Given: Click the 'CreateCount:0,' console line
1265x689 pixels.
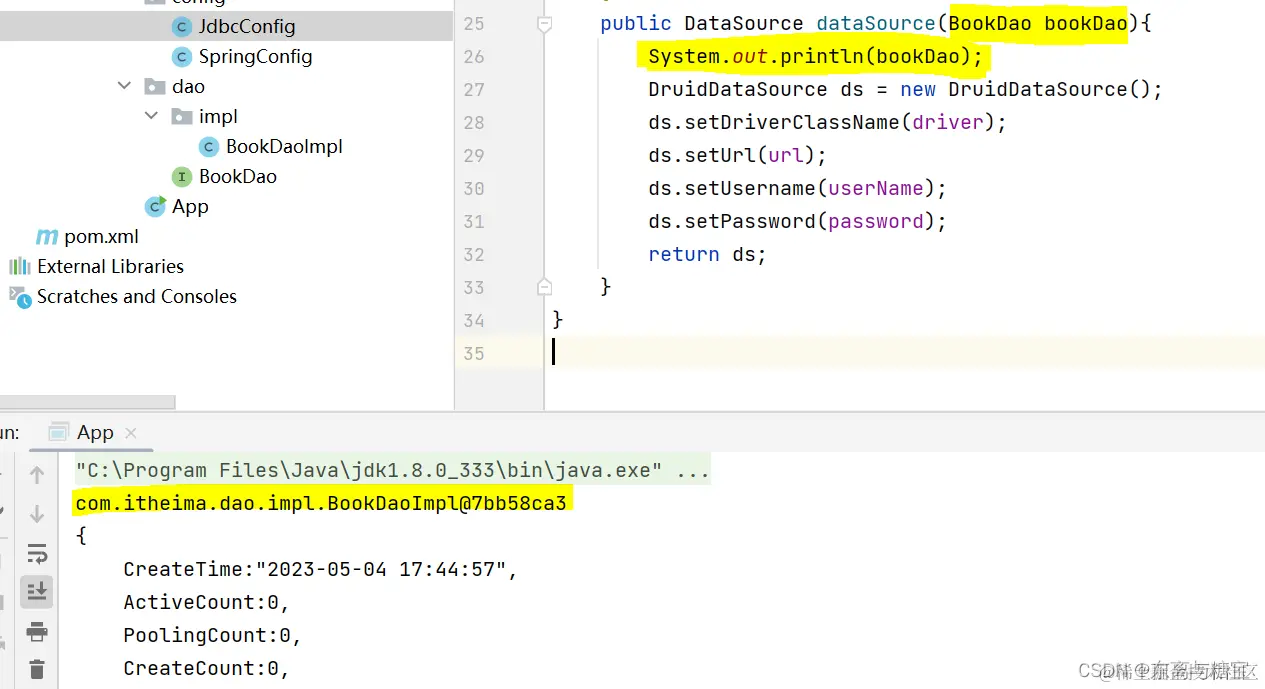Looking at the screenshot, I should (x=207, y=668).
